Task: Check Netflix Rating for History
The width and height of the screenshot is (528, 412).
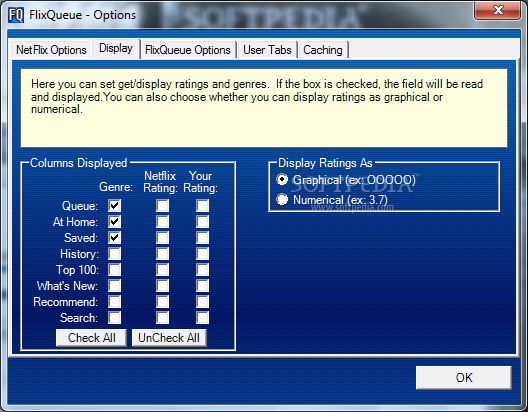Action: click(163, 253)
